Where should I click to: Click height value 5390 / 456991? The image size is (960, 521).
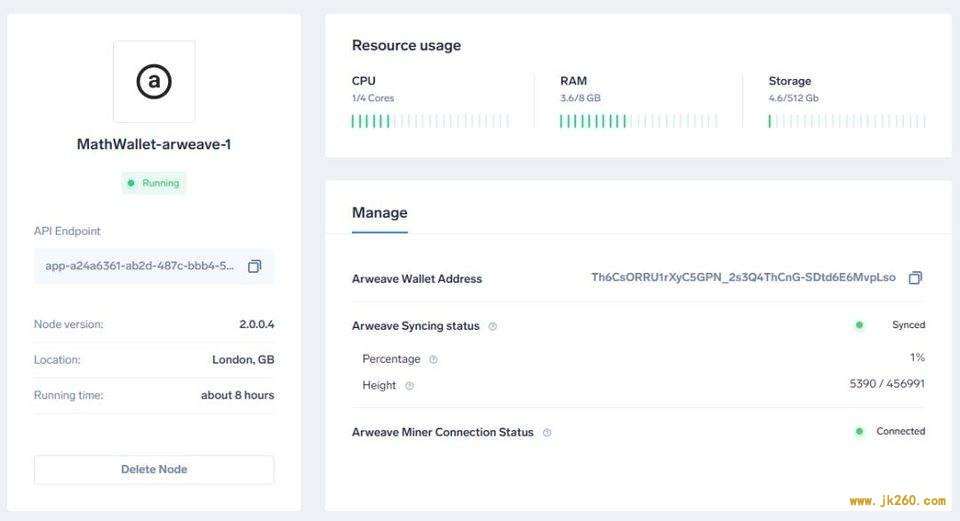[887, 384]
